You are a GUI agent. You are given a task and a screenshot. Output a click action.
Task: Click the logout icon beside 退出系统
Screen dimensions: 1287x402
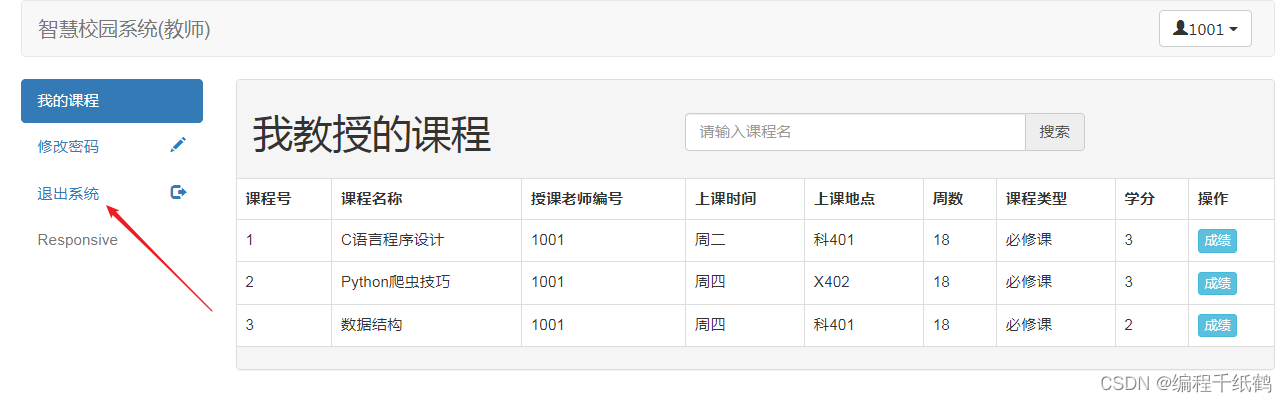point(179,193)
